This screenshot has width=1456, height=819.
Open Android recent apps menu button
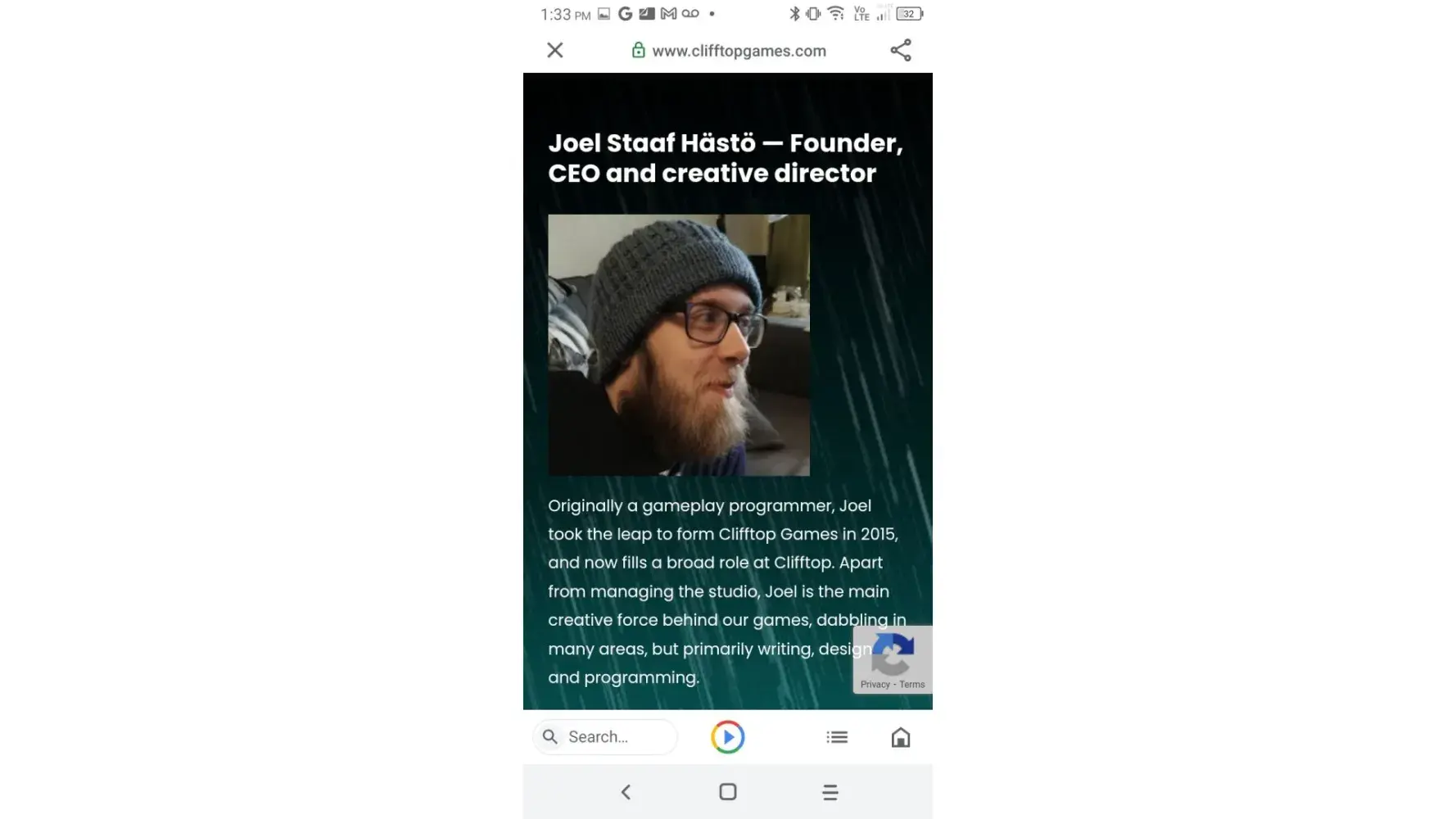pos(830,792)
